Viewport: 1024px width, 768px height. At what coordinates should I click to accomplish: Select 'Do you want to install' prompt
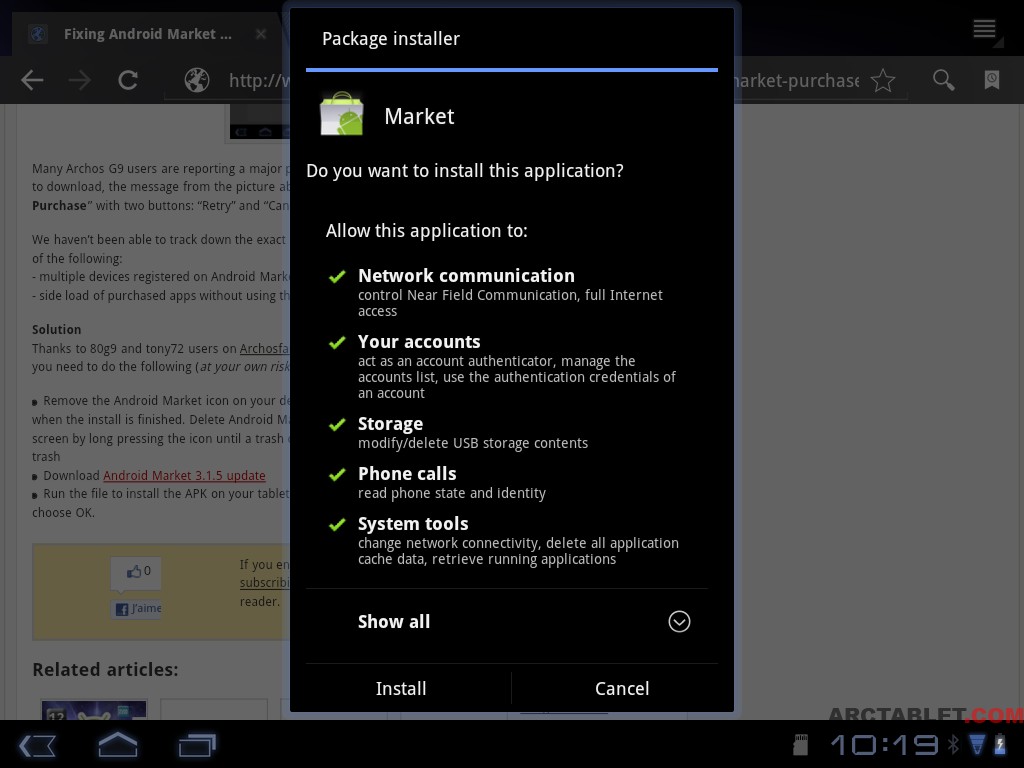pyautogui.click(x=464, y=171)
